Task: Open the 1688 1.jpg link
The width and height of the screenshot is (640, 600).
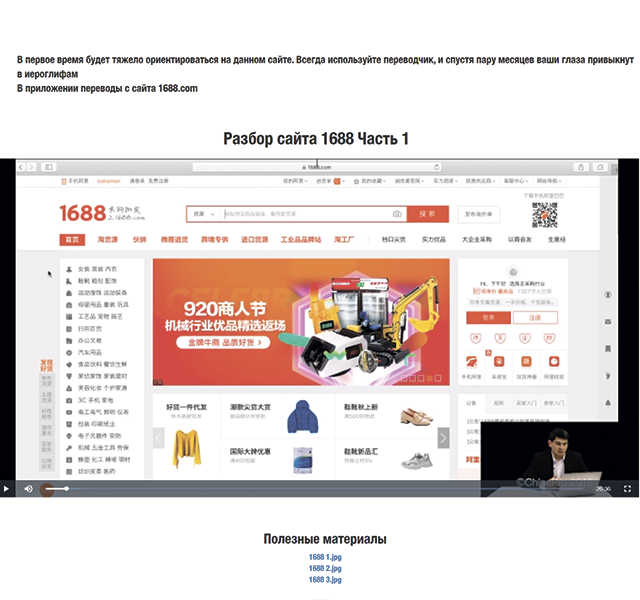Action: tap(325, 557)
